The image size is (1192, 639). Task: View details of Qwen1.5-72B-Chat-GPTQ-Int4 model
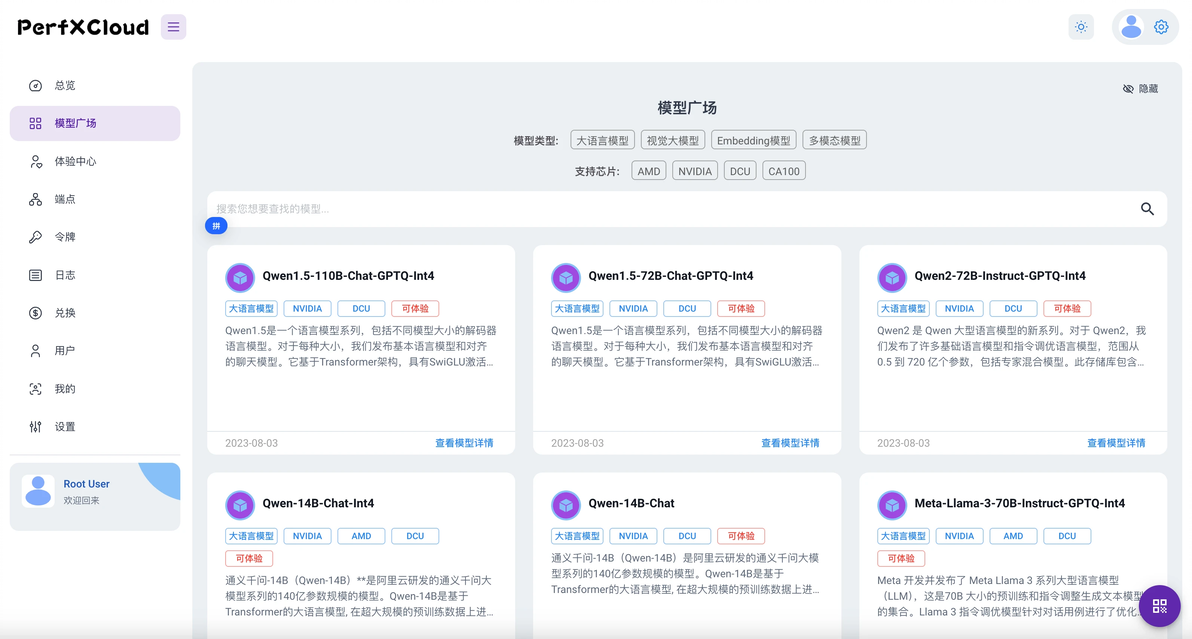tap(790, 443)
